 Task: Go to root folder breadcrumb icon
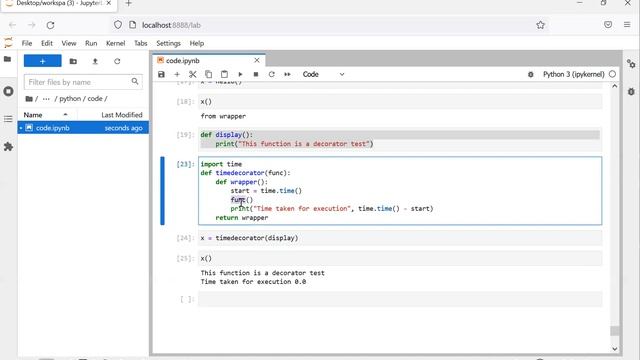(x=29, y=99)
